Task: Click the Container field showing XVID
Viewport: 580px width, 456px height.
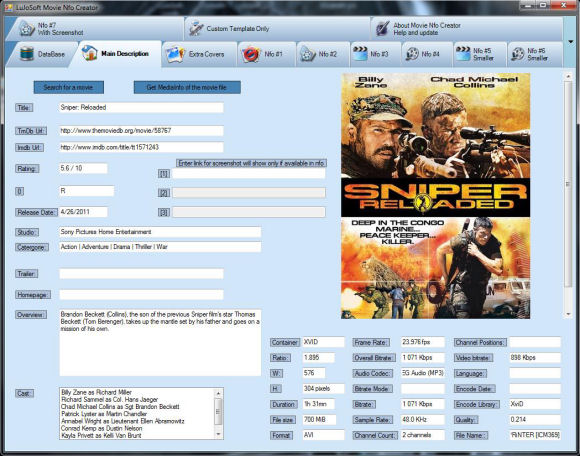Action: pyautogui.click(x=323, y=342)
